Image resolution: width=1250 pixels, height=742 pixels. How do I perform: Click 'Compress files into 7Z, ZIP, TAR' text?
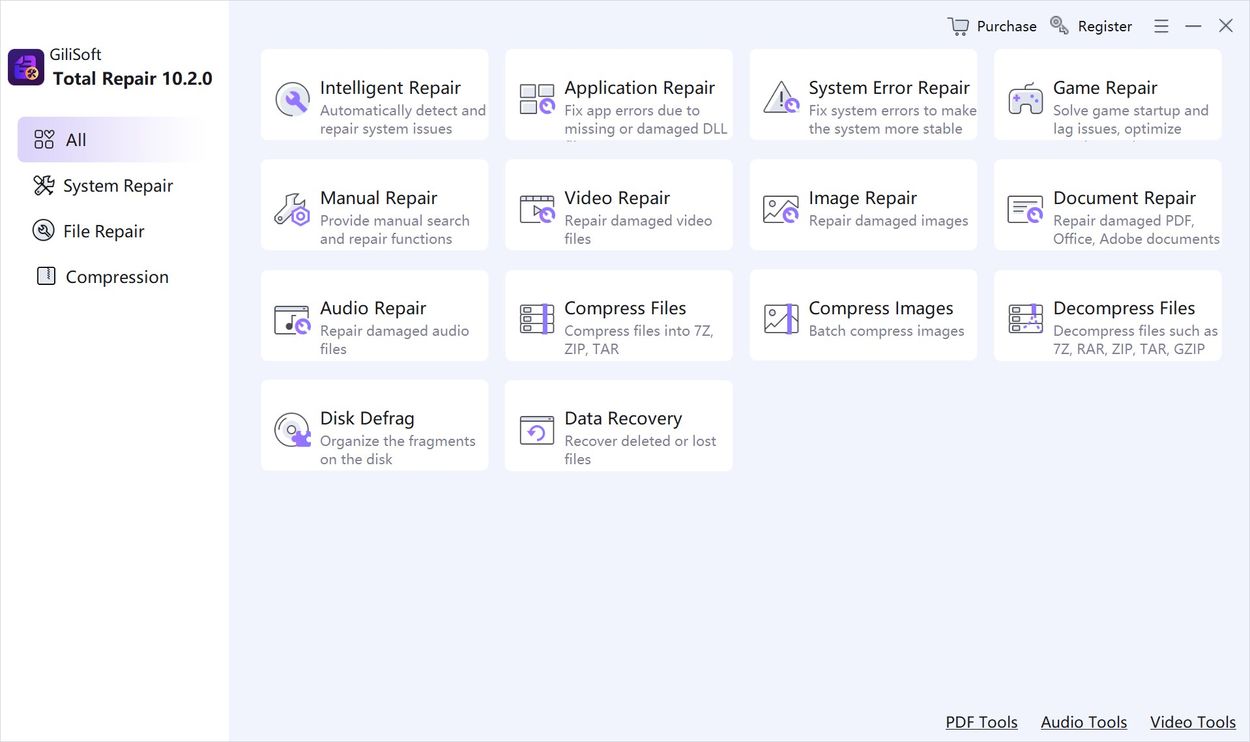[639, 340]
